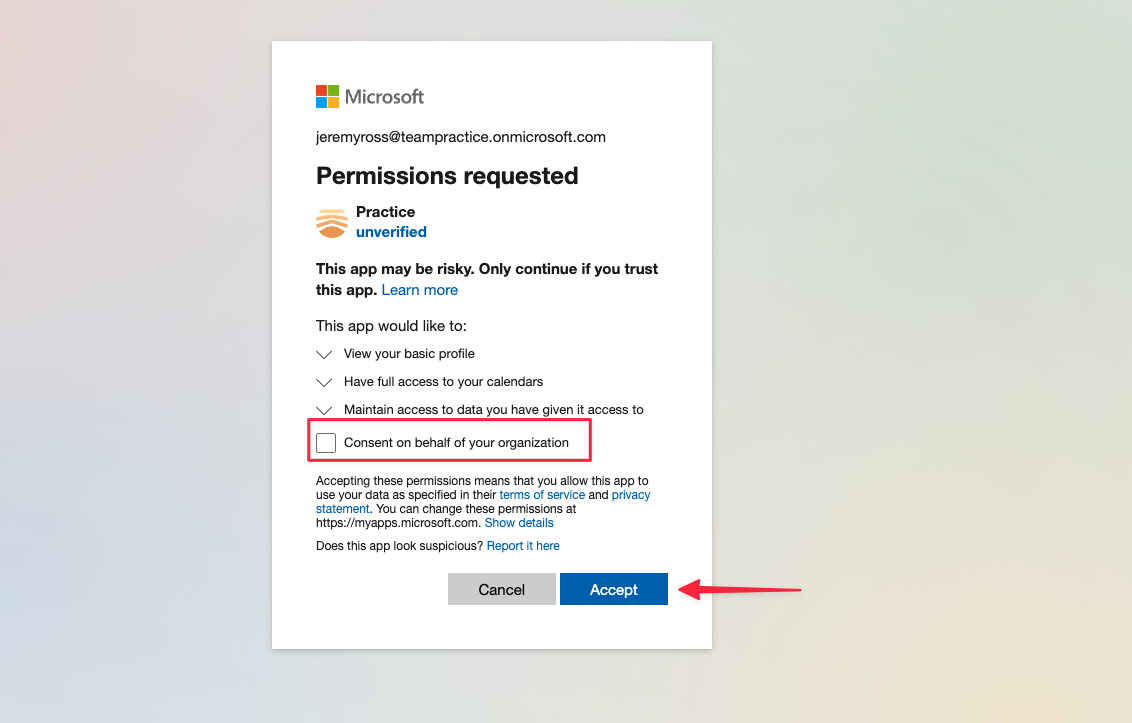Click Show details link
Viewport: 1132px width, 723px height.
click(519, 523)
